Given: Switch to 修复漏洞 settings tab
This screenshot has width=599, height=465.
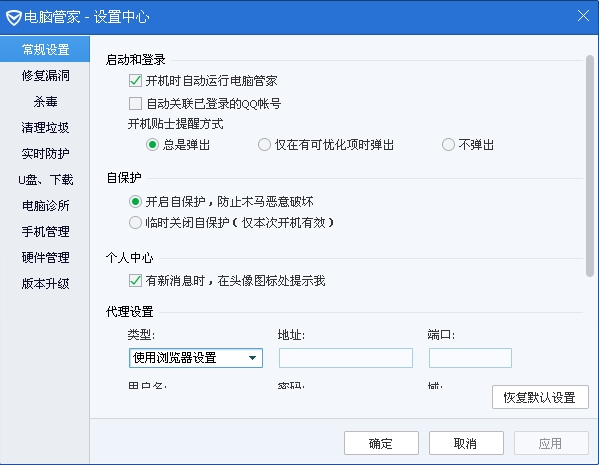Looking at the screenshot, I should (x=45, y=76).
